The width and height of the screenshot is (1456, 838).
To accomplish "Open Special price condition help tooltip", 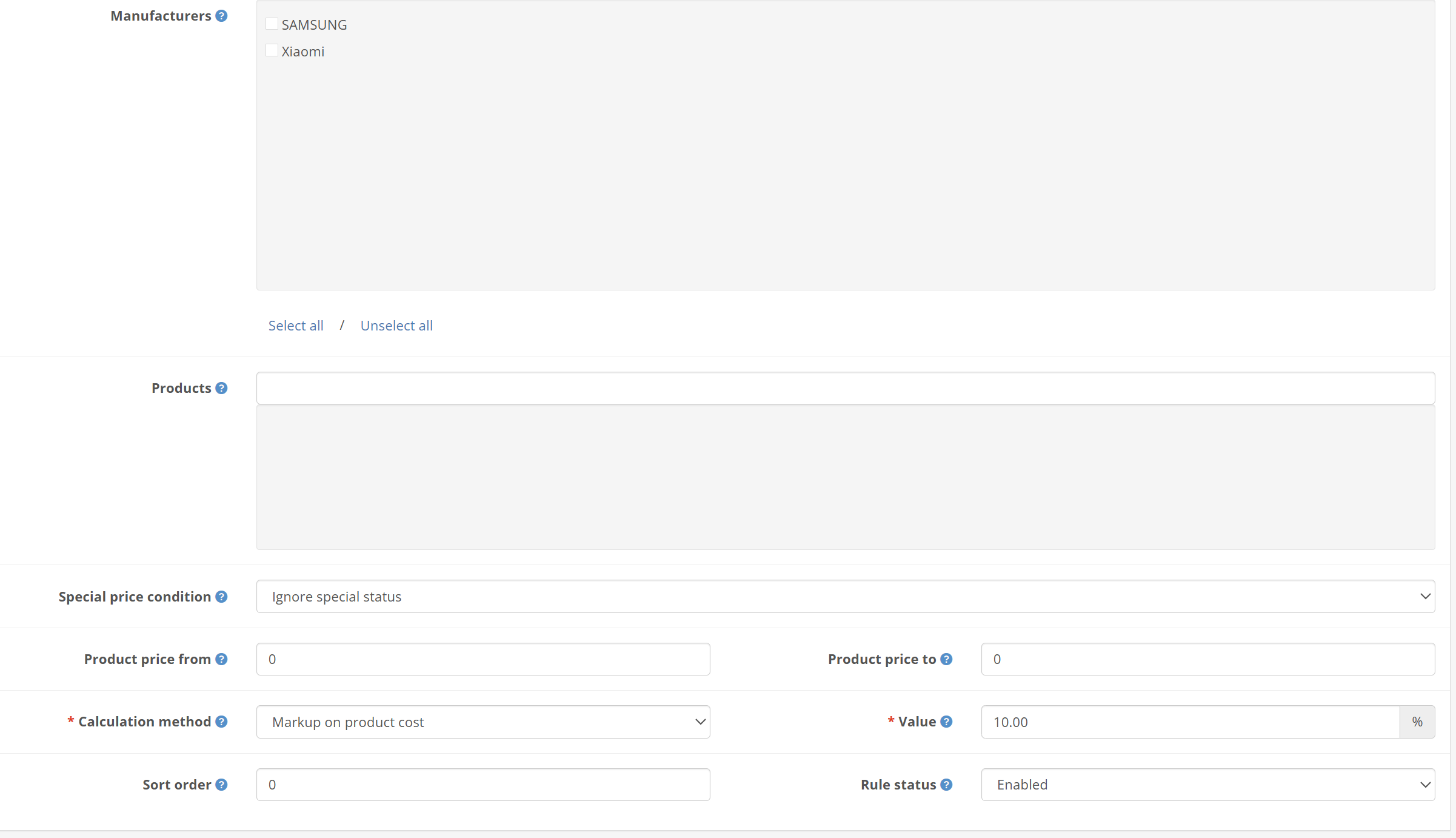I will pos(221,597).
